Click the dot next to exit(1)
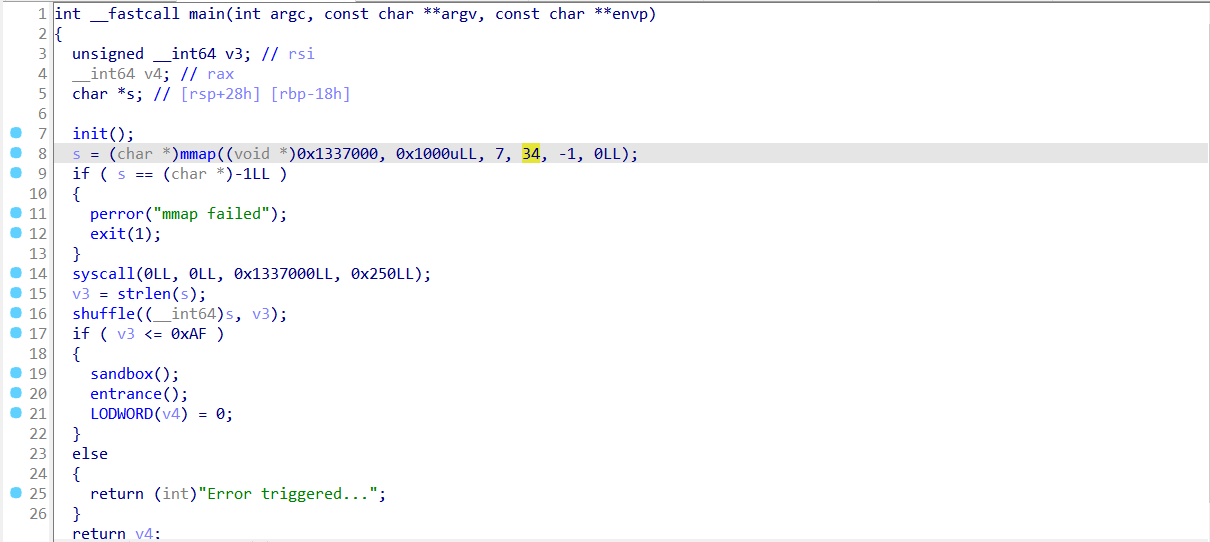Viewport: 1210px width, 542px height. click(x=15, y=234)
